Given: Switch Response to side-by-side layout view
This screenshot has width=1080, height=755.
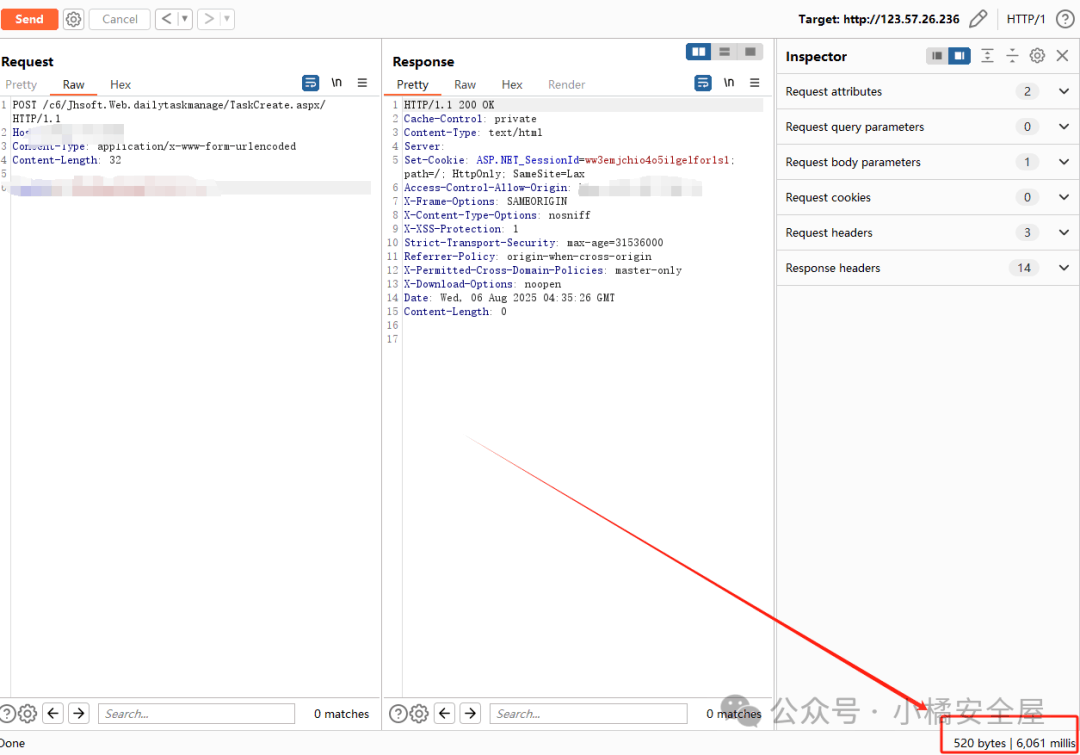Looking at the screenshot, I should click(698, 52).
